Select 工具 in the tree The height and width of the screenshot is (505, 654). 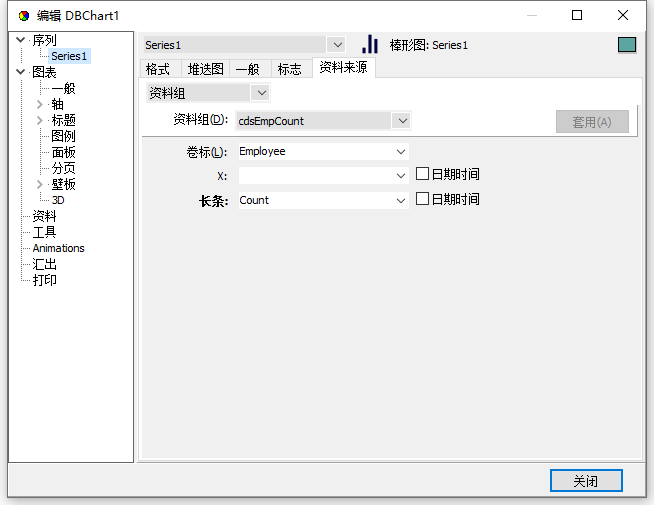point(44,232)
